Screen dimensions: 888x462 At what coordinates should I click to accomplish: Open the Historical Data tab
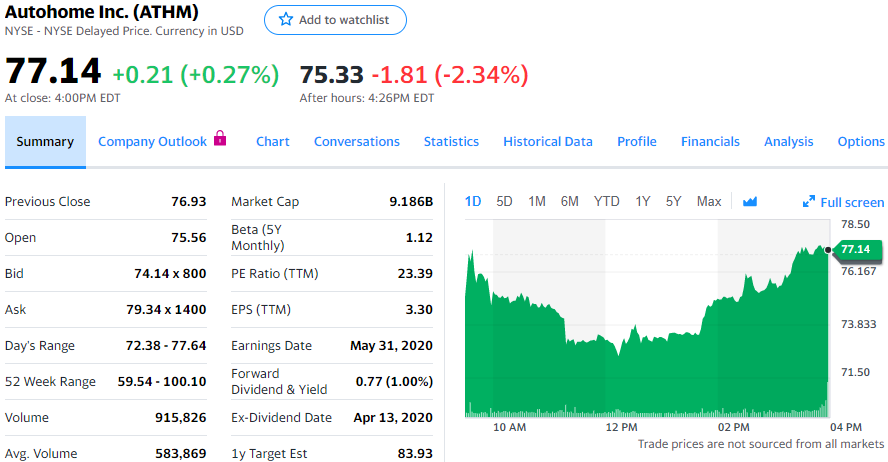pos(548,142)
